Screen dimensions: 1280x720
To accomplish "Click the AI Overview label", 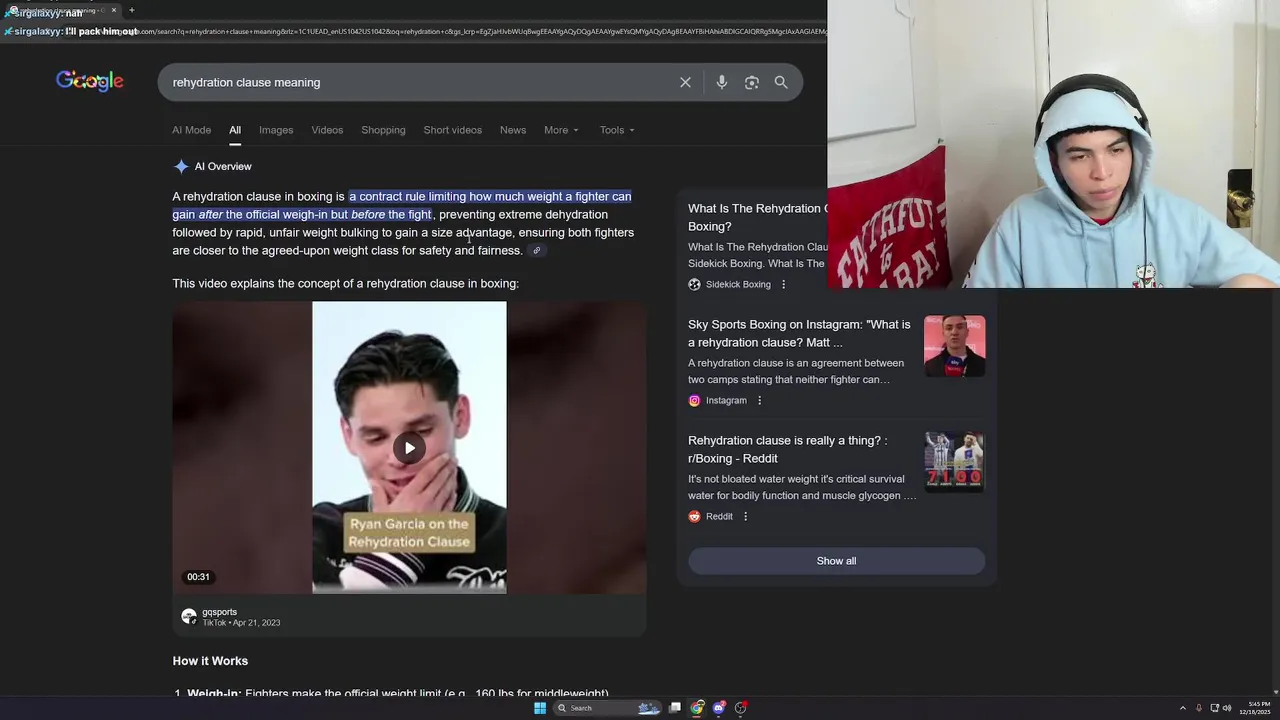I will [x=223, y=166].
